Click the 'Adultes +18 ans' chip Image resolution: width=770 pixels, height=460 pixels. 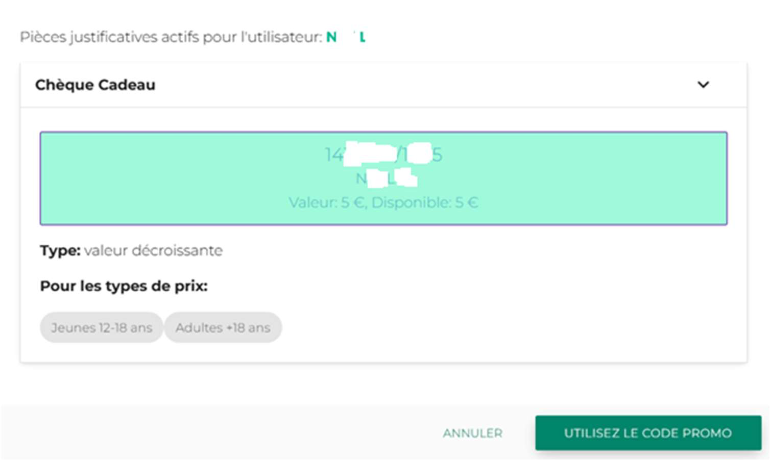click(x=223, y=327)
